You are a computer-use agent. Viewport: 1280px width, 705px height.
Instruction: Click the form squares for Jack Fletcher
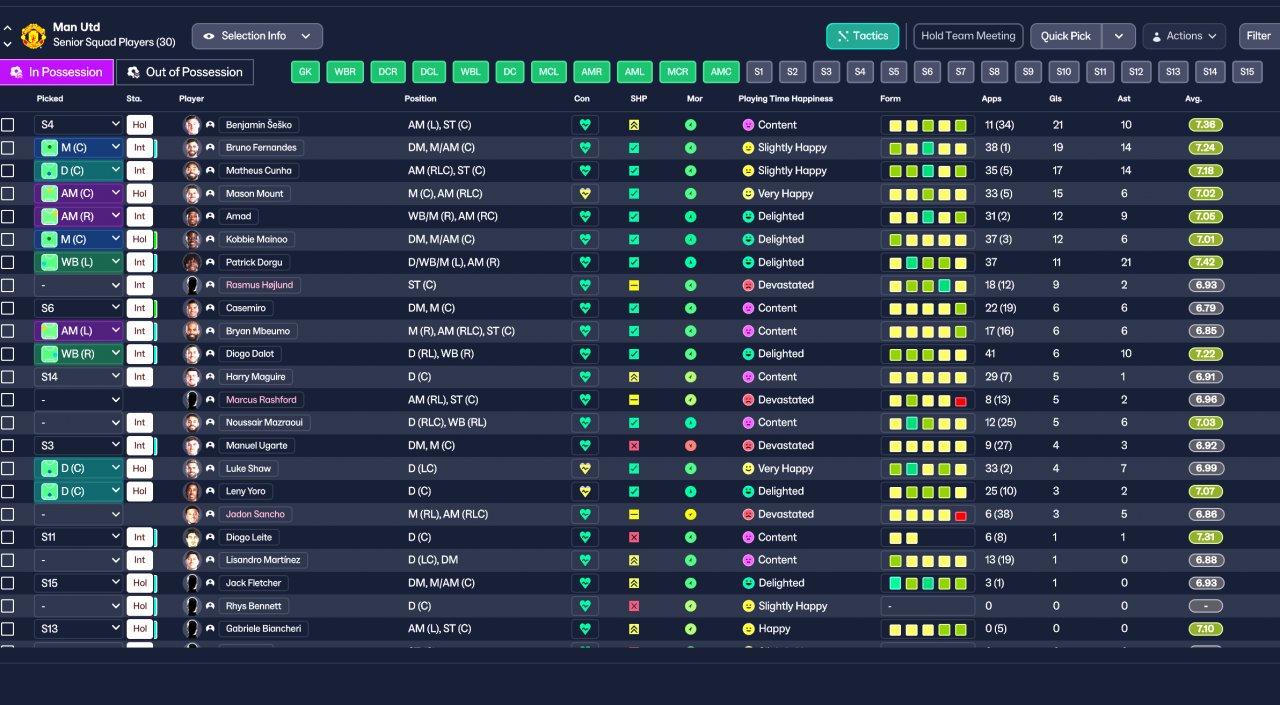(x=928, y=583)
